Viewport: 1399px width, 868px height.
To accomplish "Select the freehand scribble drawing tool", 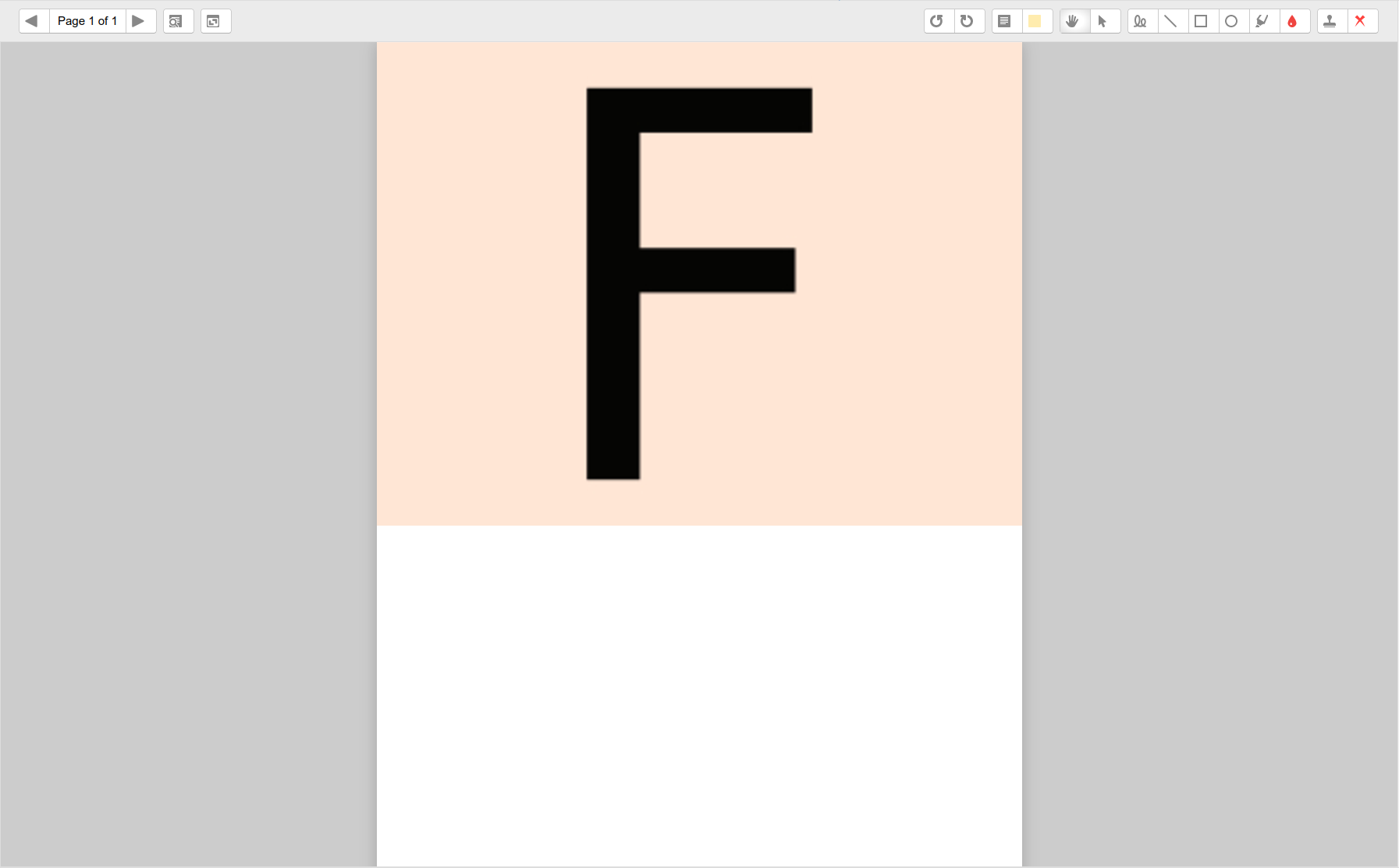I will coord(1142,21).
